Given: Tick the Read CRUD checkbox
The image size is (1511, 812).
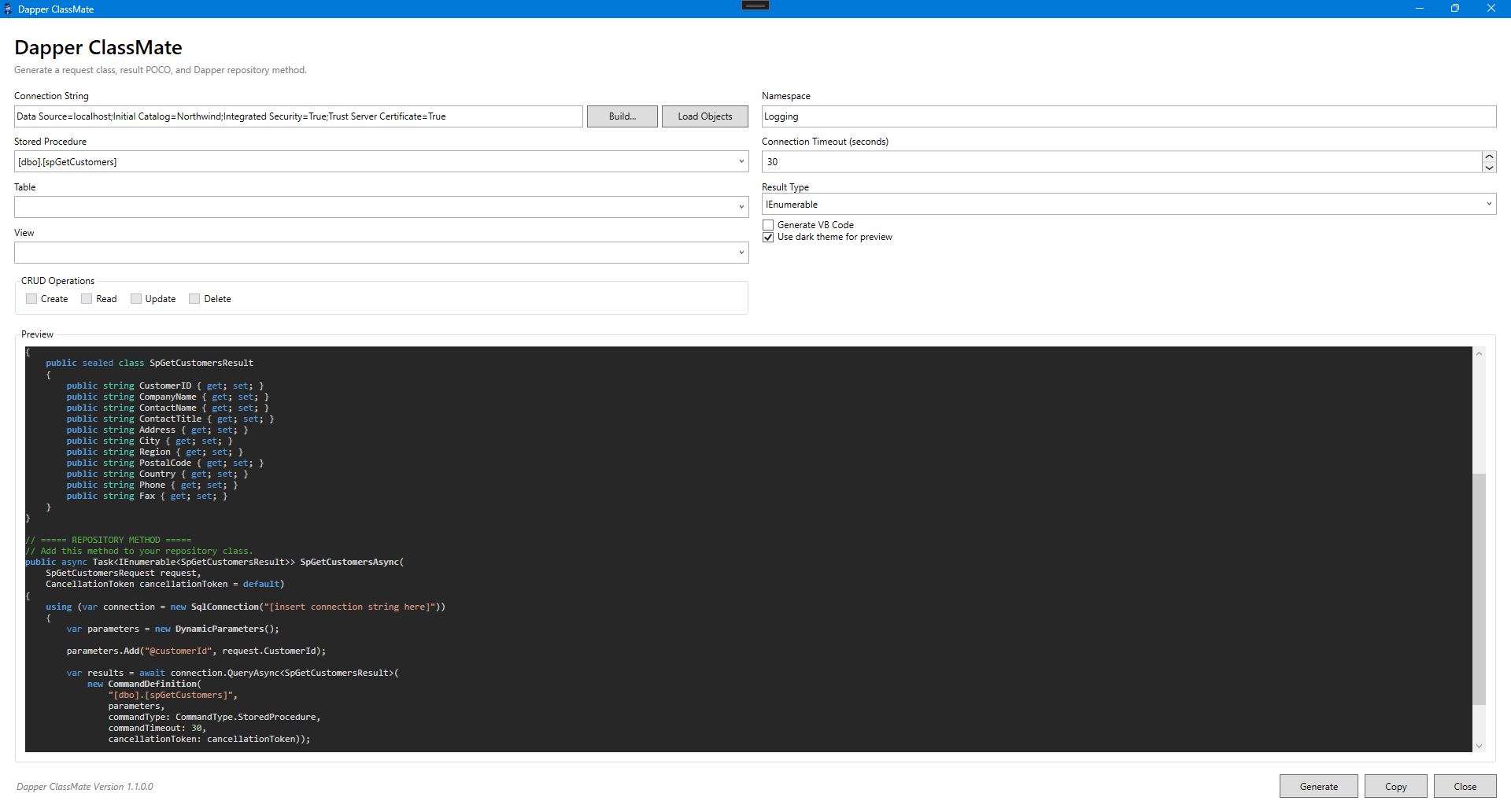Looking at the screenshot, I should (x=87, y=299).
